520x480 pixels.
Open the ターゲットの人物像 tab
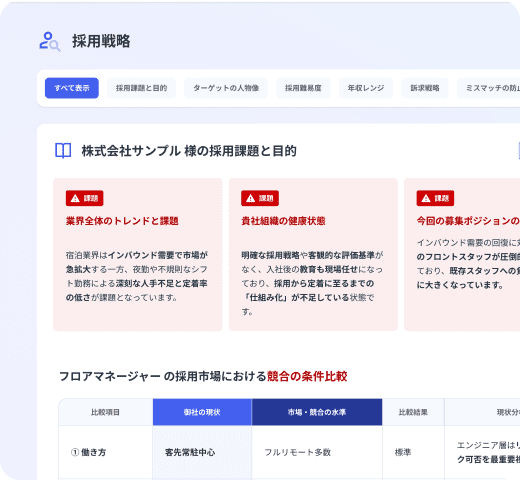[x=226, y=88]
